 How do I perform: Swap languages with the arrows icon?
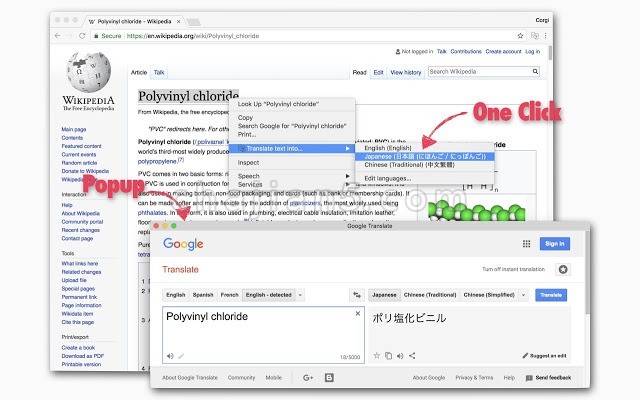(357, 295)
